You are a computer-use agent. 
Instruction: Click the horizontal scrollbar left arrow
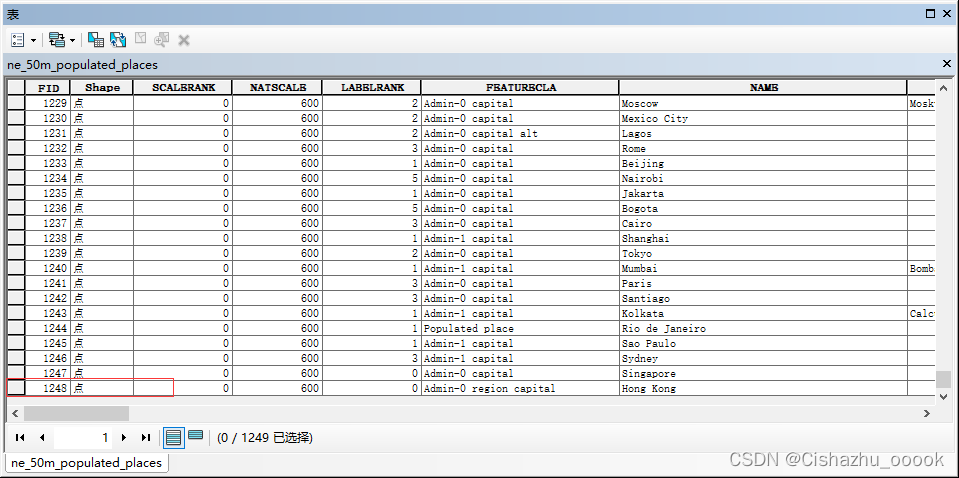coord(15,414)
